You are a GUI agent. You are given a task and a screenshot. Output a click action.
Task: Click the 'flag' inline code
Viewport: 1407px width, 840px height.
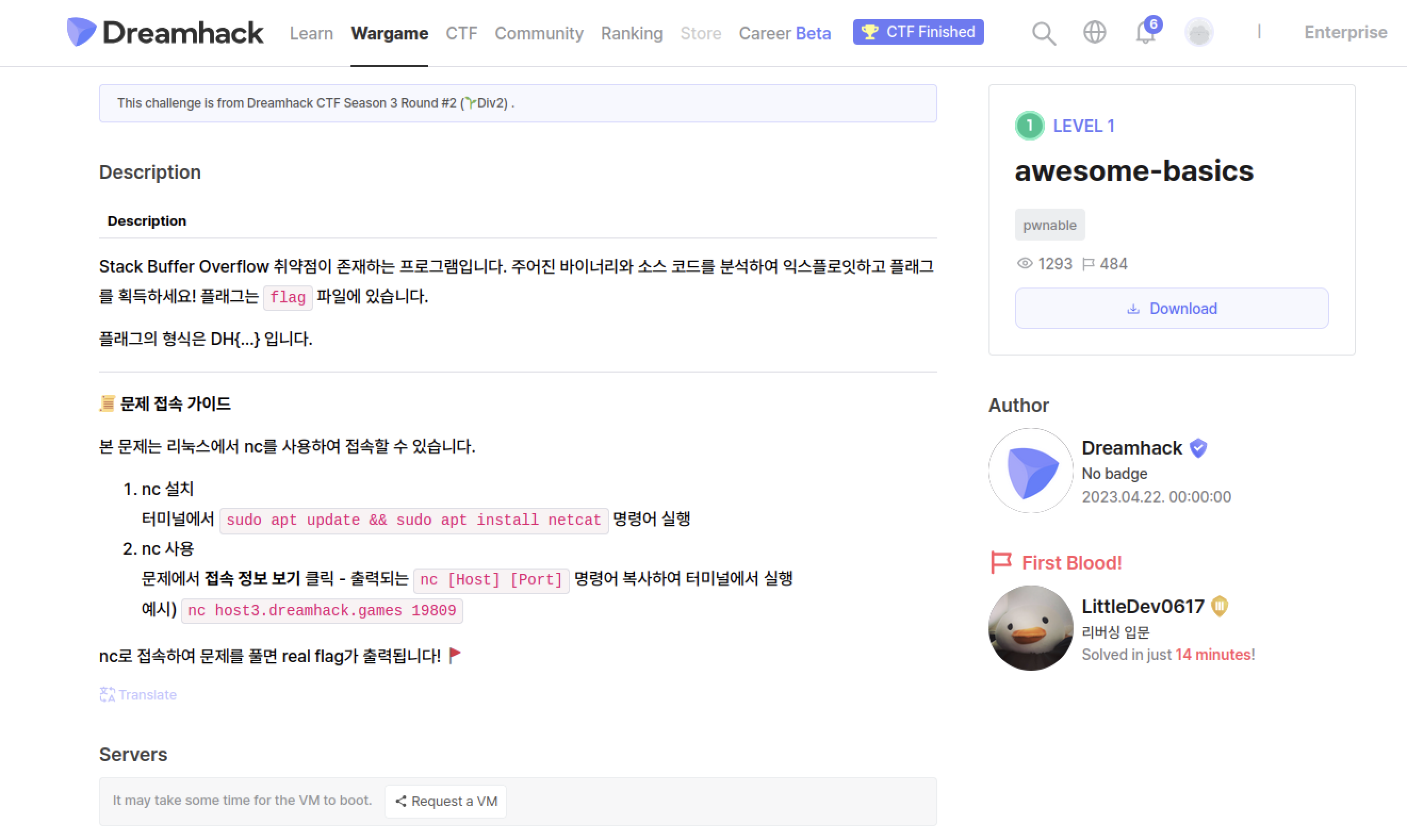(288, 297)
